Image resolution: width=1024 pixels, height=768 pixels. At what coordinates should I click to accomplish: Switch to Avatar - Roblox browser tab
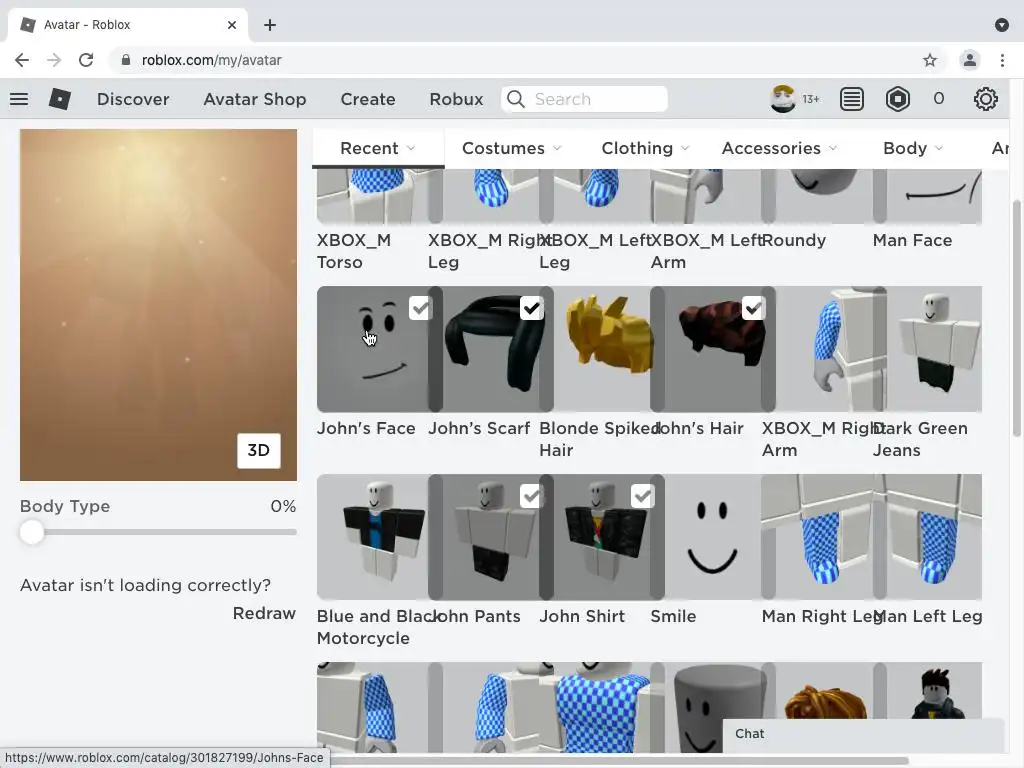click(x=127, y=25)
